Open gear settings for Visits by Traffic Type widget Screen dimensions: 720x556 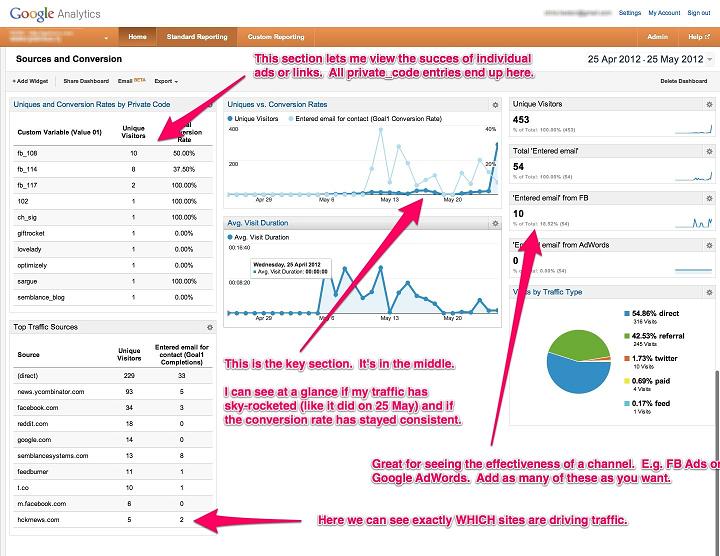709,292
